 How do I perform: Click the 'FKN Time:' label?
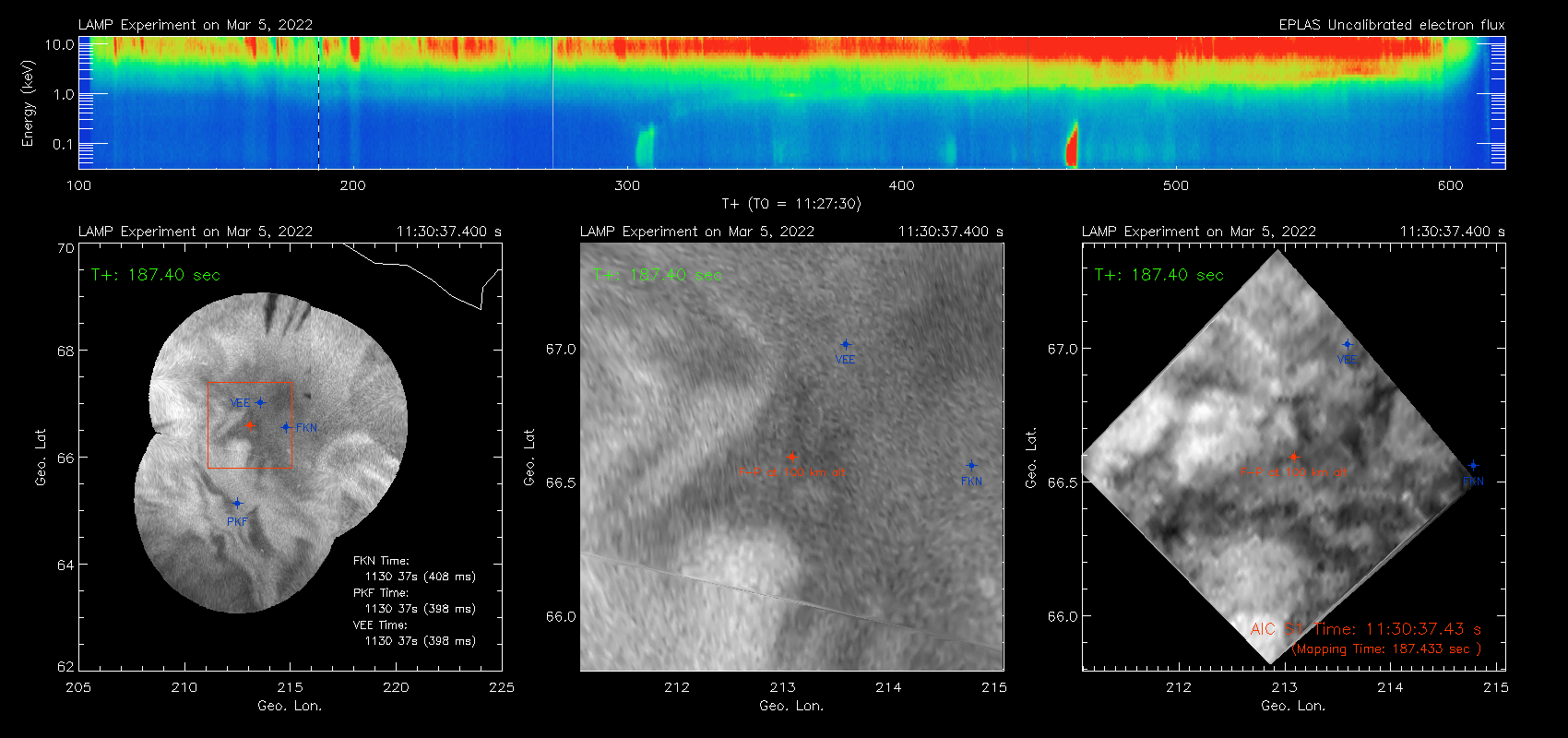(x=381, y=561)
